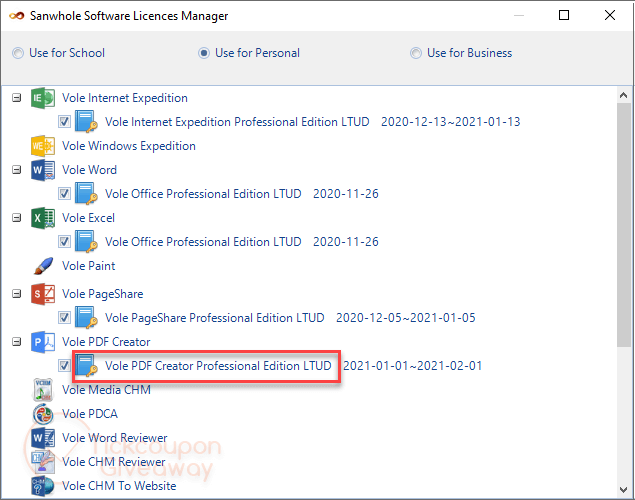Toggle the Office licence checkbox under Vole Excel
Image resolution: width=635 pixels, height=500 pixels.
click(x=64, y=242)
